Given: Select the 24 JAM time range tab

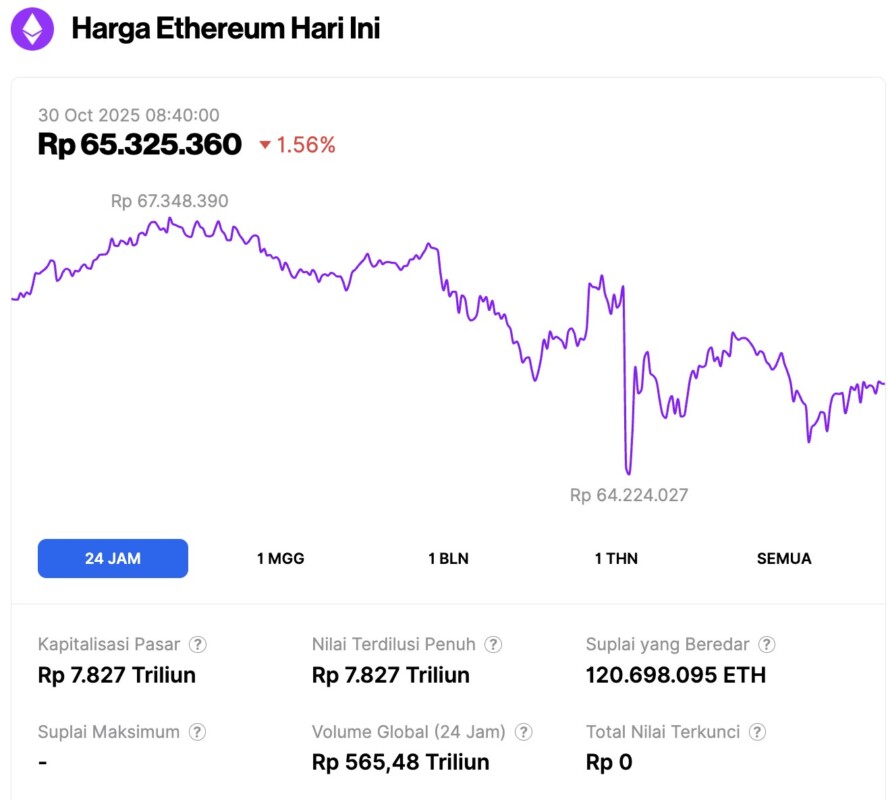Looking at the screenshot, I should [x=112, y=558].
